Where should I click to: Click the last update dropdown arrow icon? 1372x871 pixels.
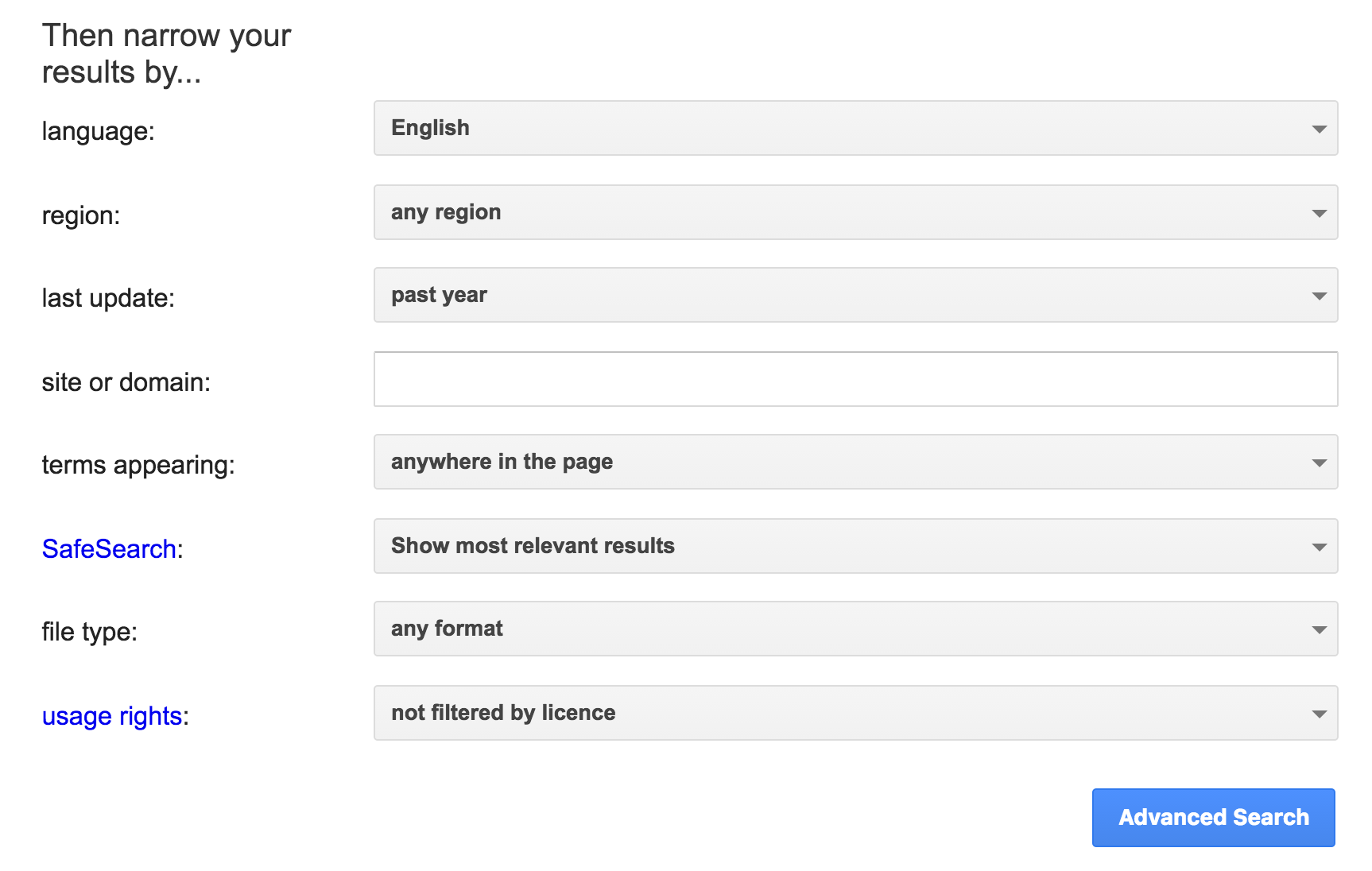1319,296
